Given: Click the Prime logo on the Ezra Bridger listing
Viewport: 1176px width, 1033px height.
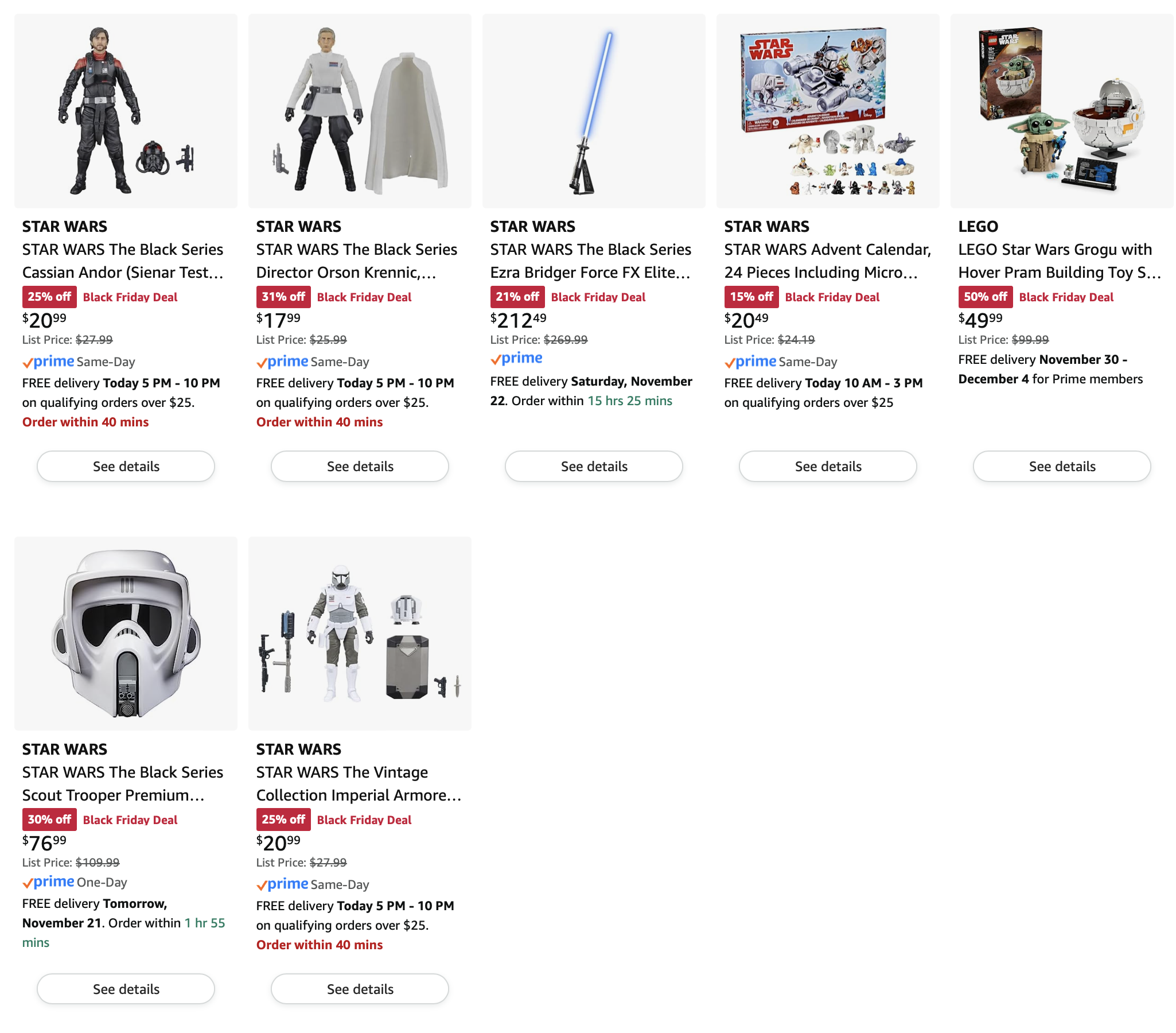Looking at the screenshot, I should 517,359.
